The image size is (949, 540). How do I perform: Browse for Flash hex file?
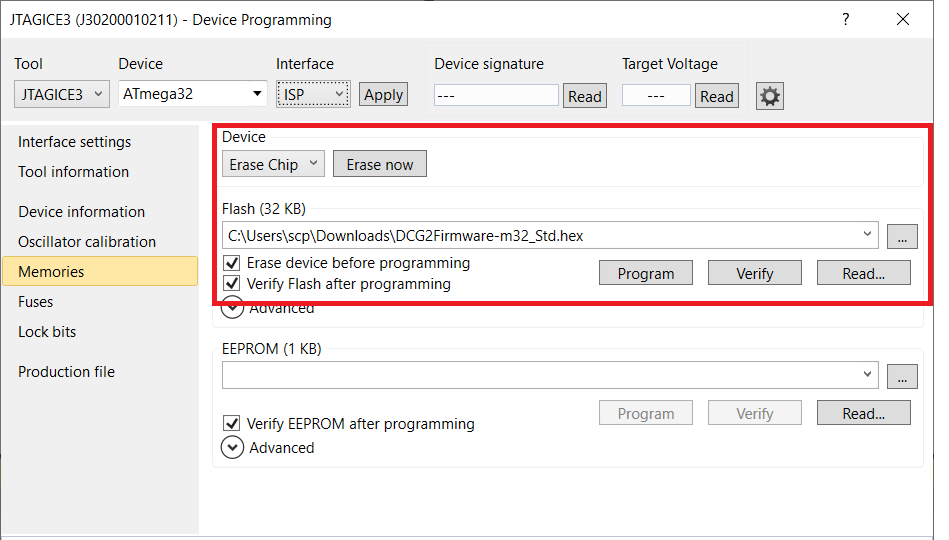click(x=901, y=236)
